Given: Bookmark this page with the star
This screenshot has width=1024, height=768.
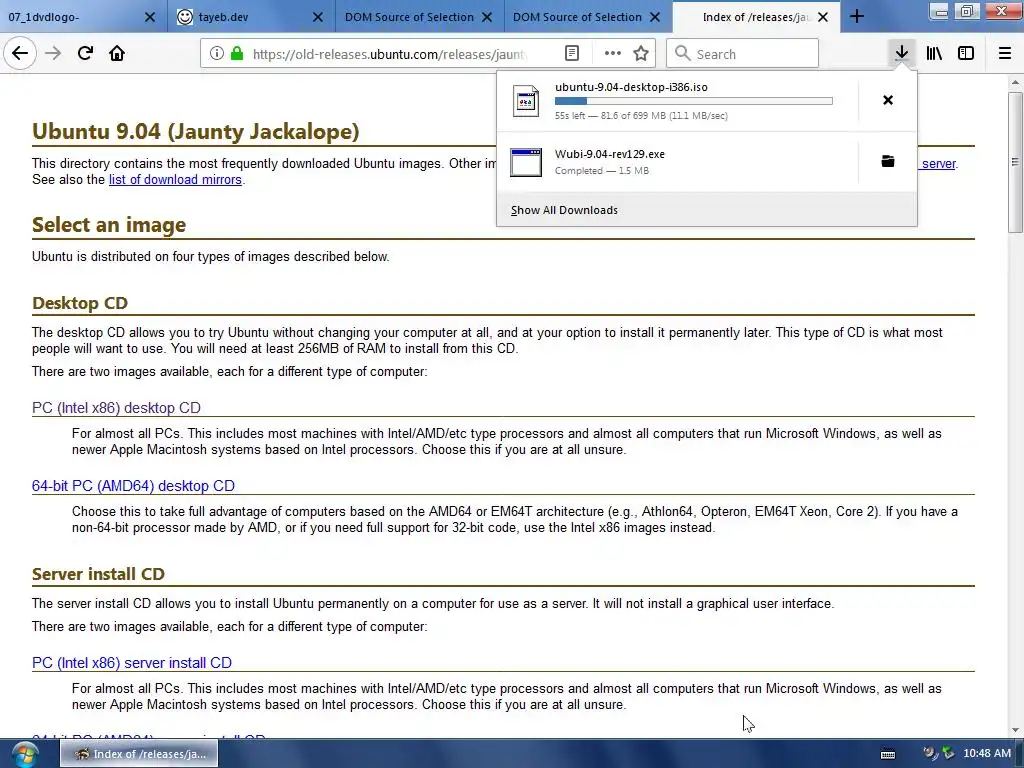Looking at the screenshot, I should coord(641,54).
